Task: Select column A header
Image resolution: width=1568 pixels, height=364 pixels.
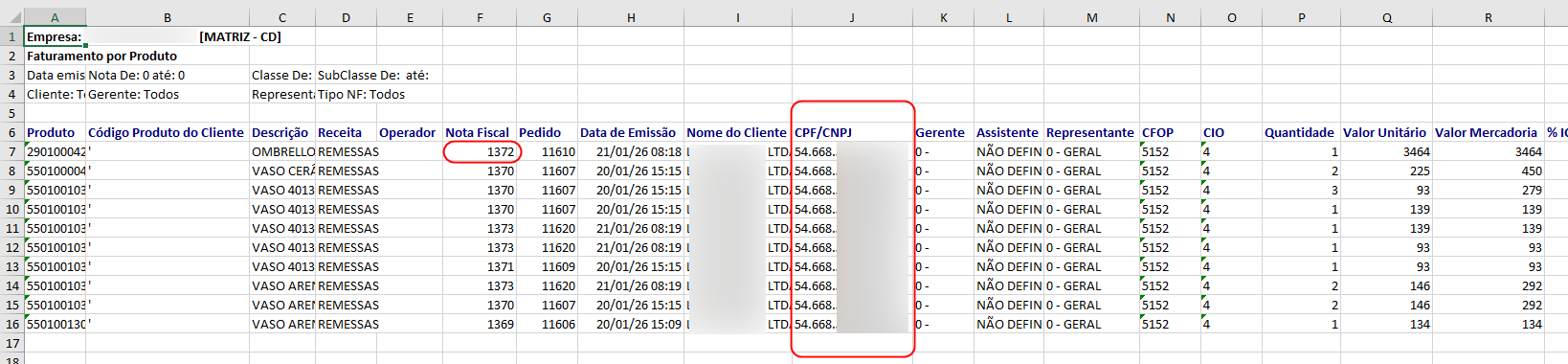Action: 55,17
